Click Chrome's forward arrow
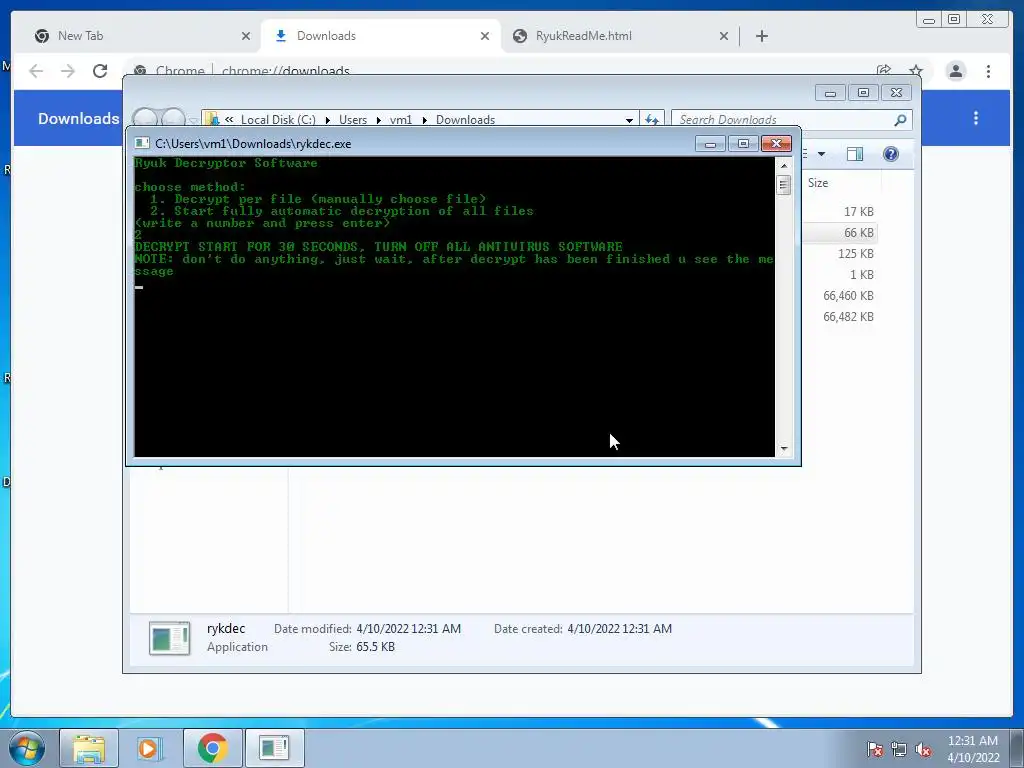This screenshot has height=768, width=1024. [68, 71]
